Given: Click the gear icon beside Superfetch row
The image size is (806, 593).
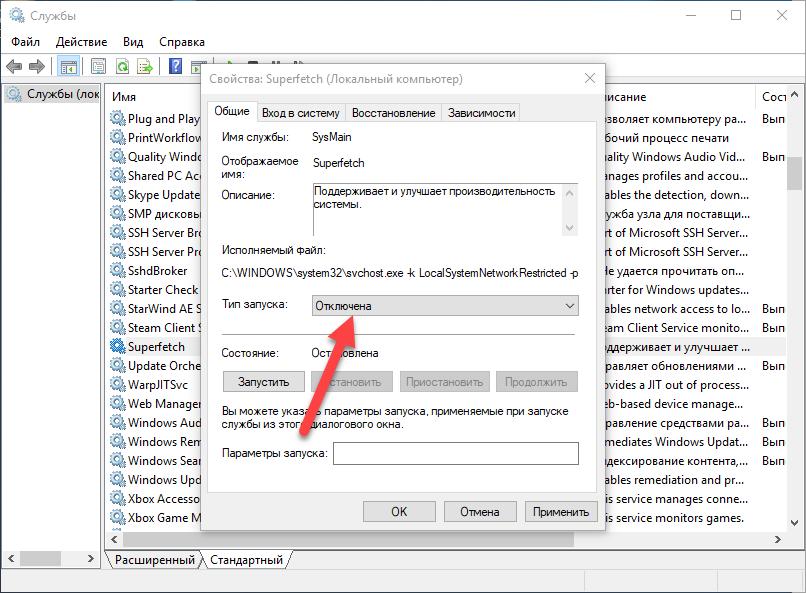Looking at the screenshot, I should [x=118, y=347].
